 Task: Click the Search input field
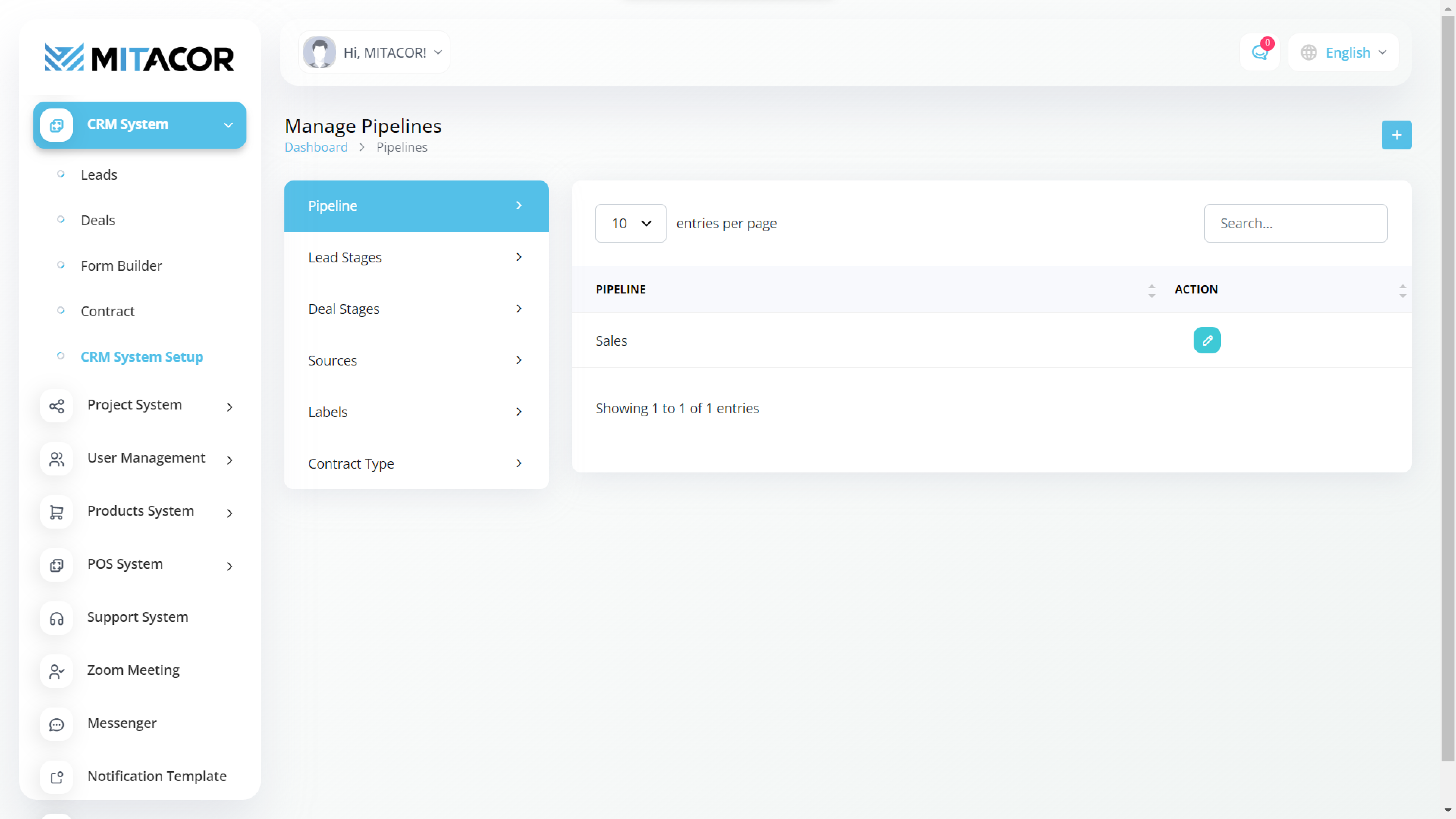click(x=1295, y=223)
